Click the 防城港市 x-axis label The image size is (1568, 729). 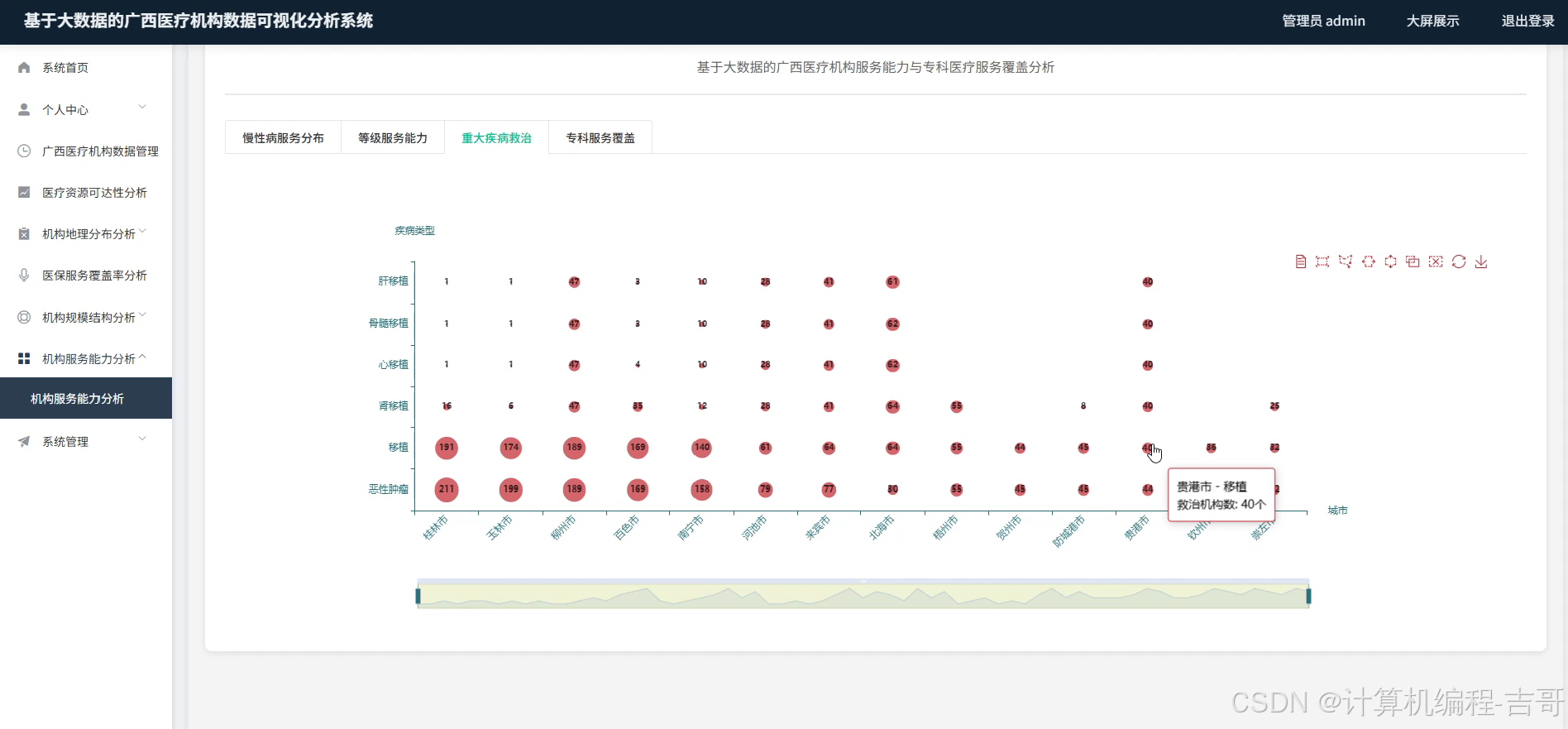pyautogui.click(x=1068, y=531)
